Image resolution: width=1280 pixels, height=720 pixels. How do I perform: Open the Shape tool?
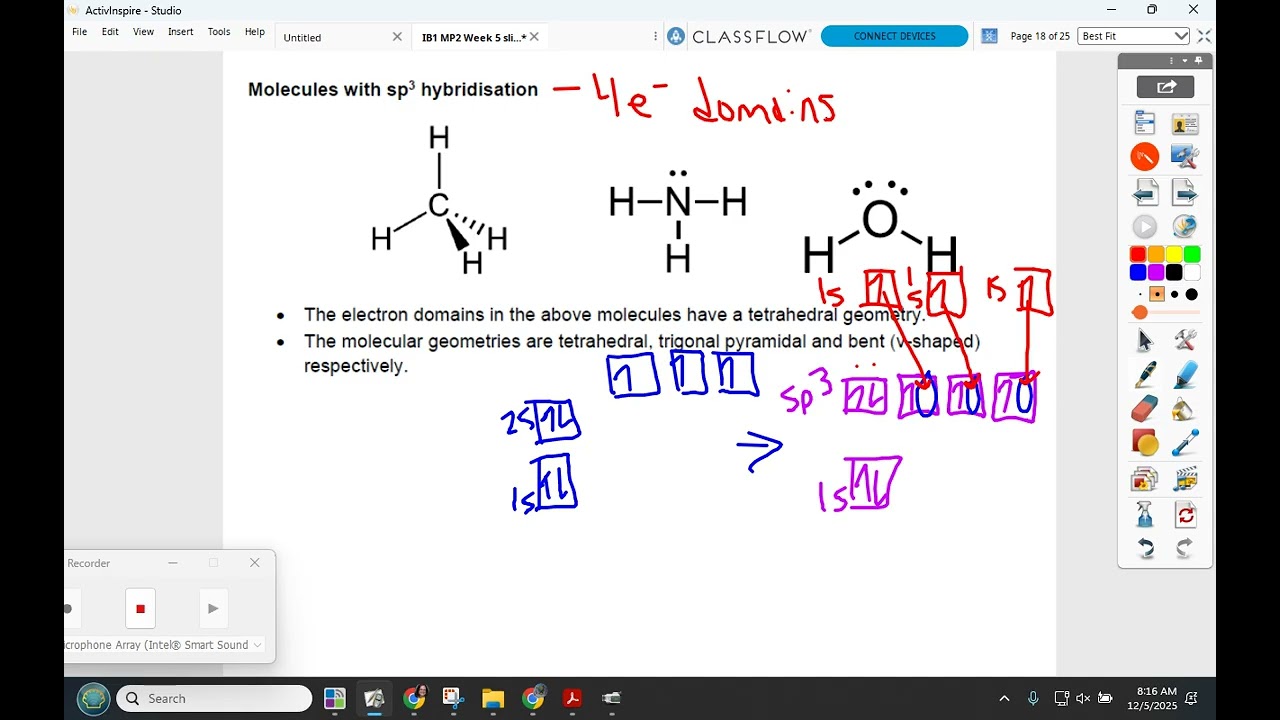coord(1145,443)
